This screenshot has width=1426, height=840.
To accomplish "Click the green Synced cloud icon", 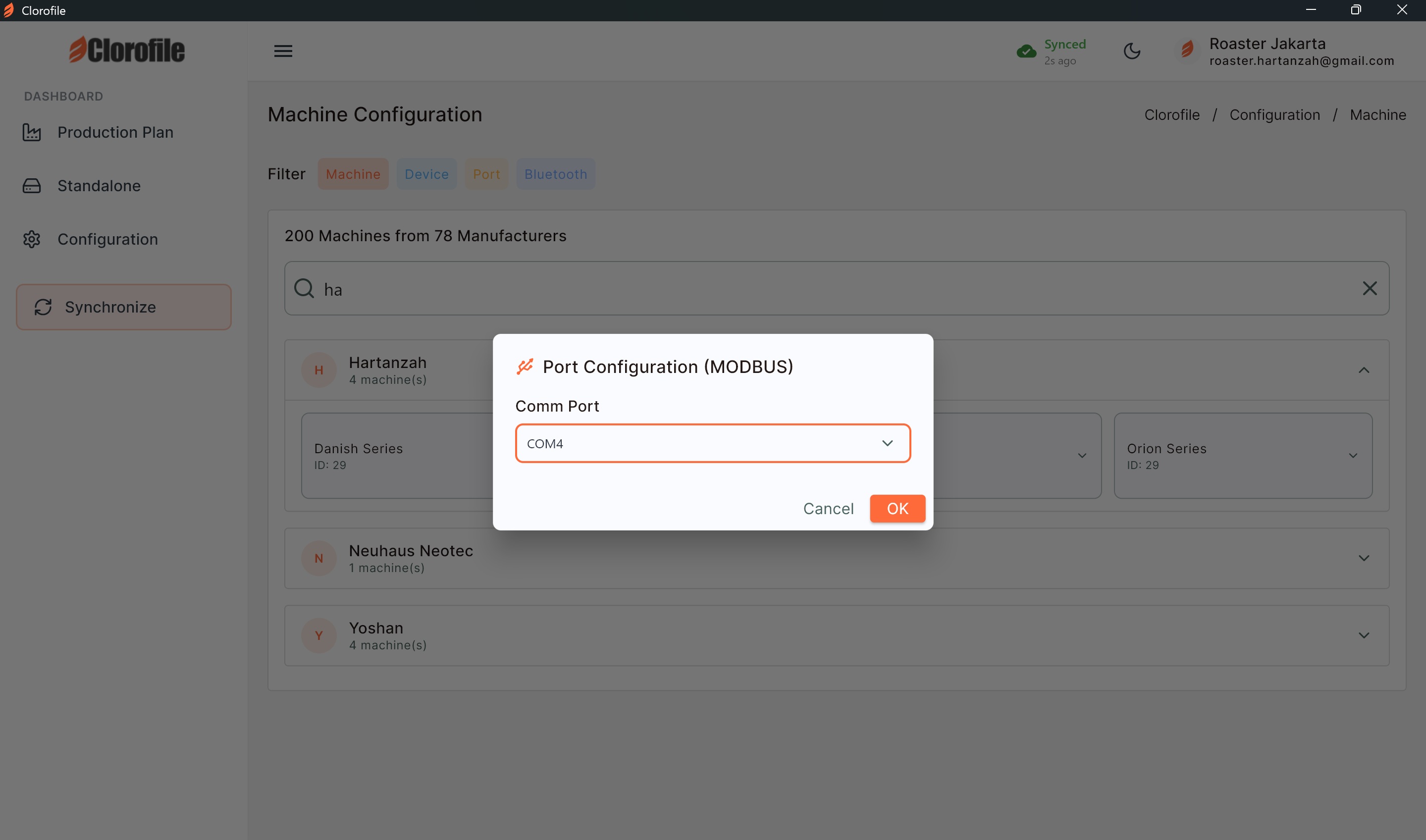I will point(1026,52).
